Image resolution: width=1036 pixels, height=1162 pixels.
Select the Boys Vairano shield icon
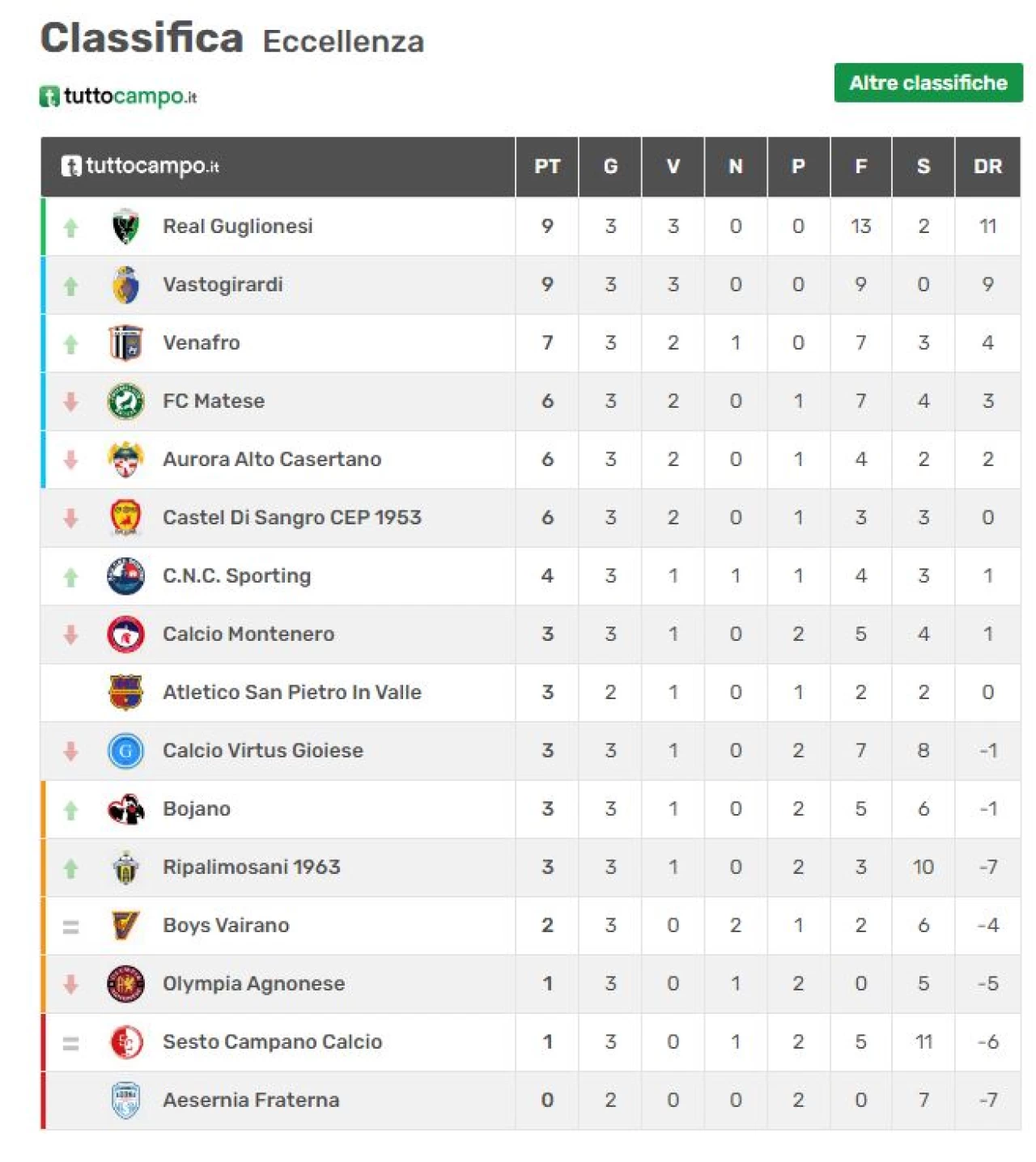[125, 926]
